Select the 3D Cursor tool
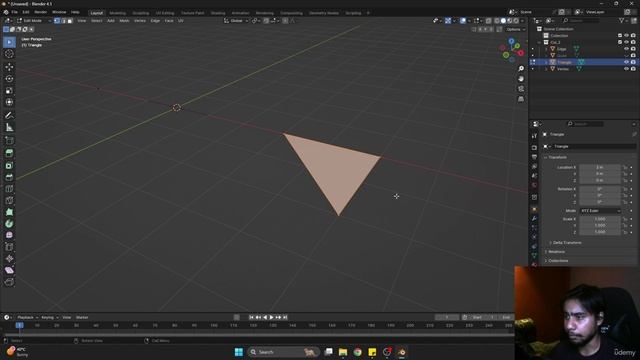Image resolution: width=640 pixels, height=360 pixels. (x=9, y=54)
